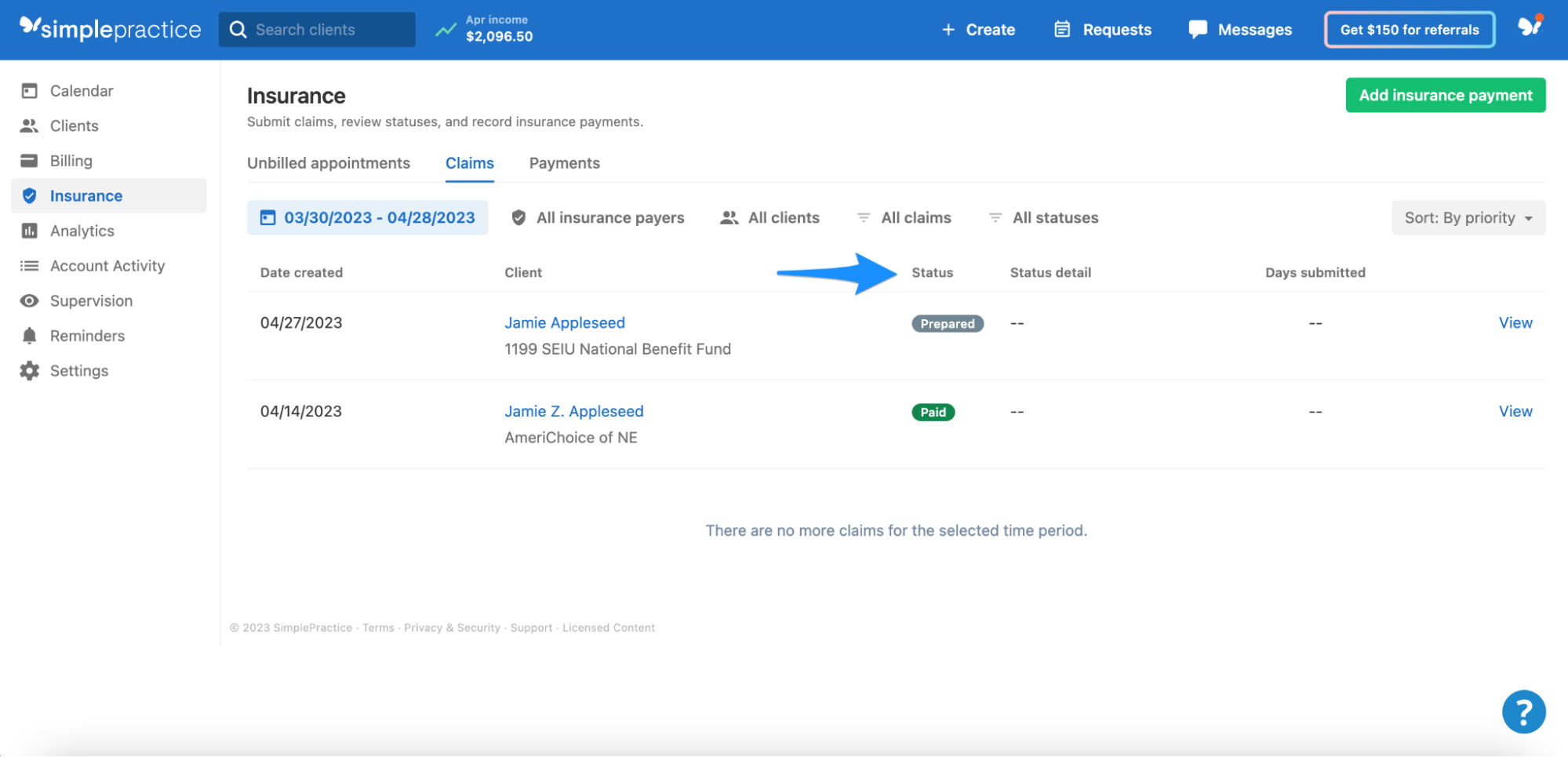Click the Privacy & Security footer link
Image resolution: width=1568 pixels, height=757 pixels.
coord(452,628)
